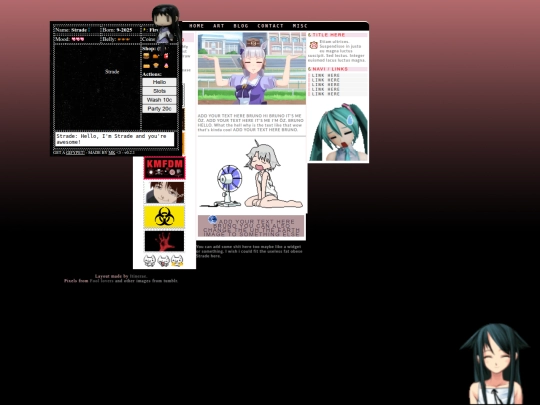
Task: Click the pink Mood hearts indicator
Action: click(78, 39)
